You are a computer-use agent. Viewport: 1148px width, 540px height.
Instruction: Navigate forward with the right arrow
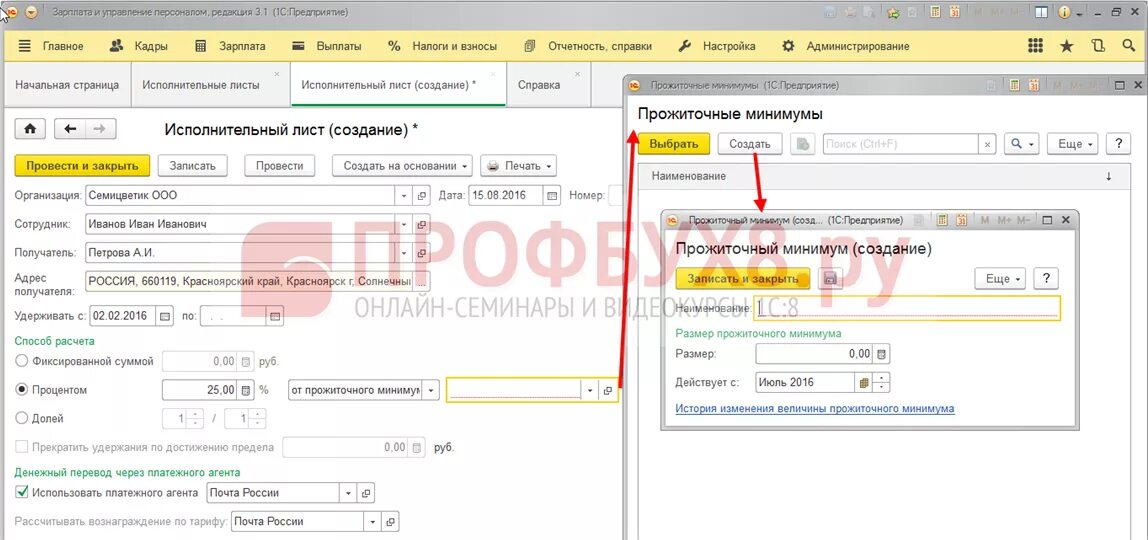coord(100,129)
